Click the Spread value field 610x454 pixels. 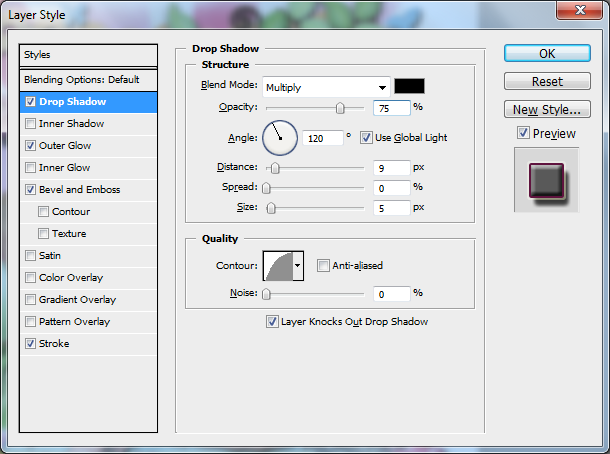tap(392, 188)
